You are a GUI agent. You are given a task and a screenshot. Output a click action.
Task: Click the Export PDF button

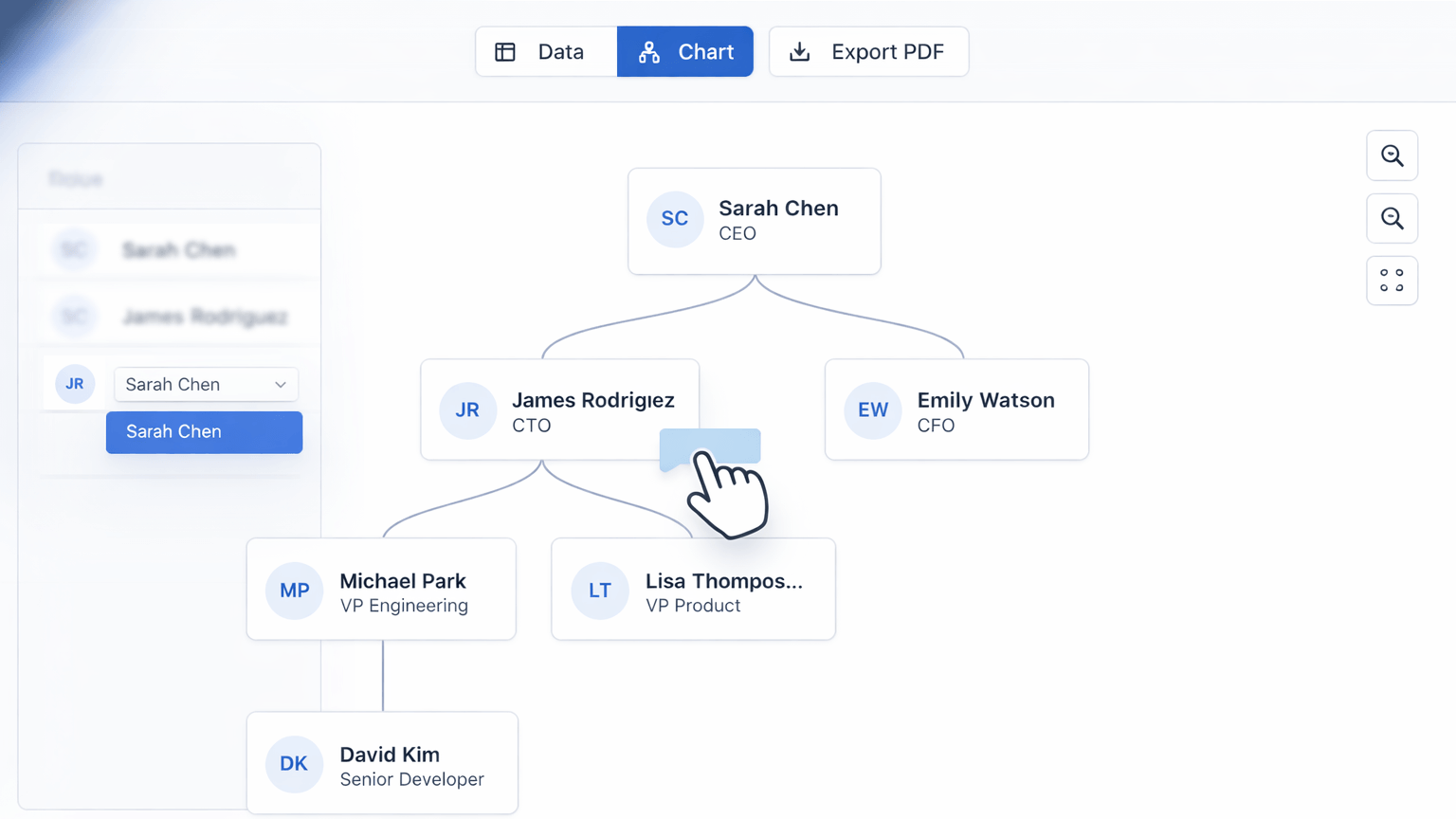click(x=867, y=51)
